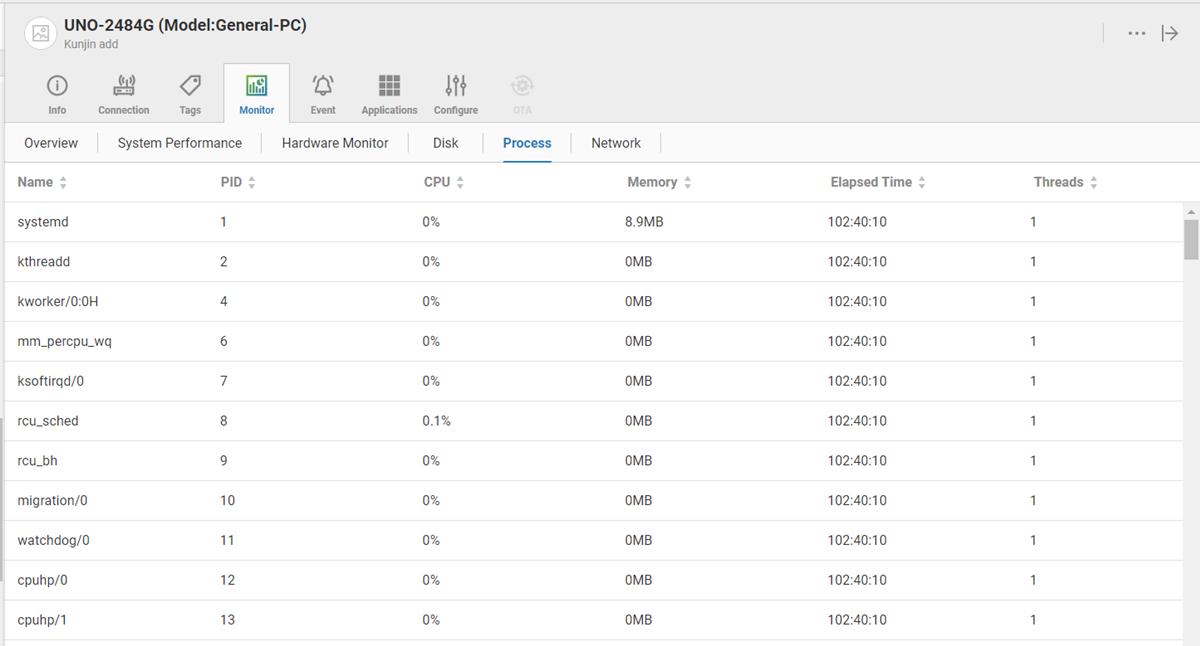Open the Info section icon
This screenshot has height=646, width=1200.
[57, 87]
